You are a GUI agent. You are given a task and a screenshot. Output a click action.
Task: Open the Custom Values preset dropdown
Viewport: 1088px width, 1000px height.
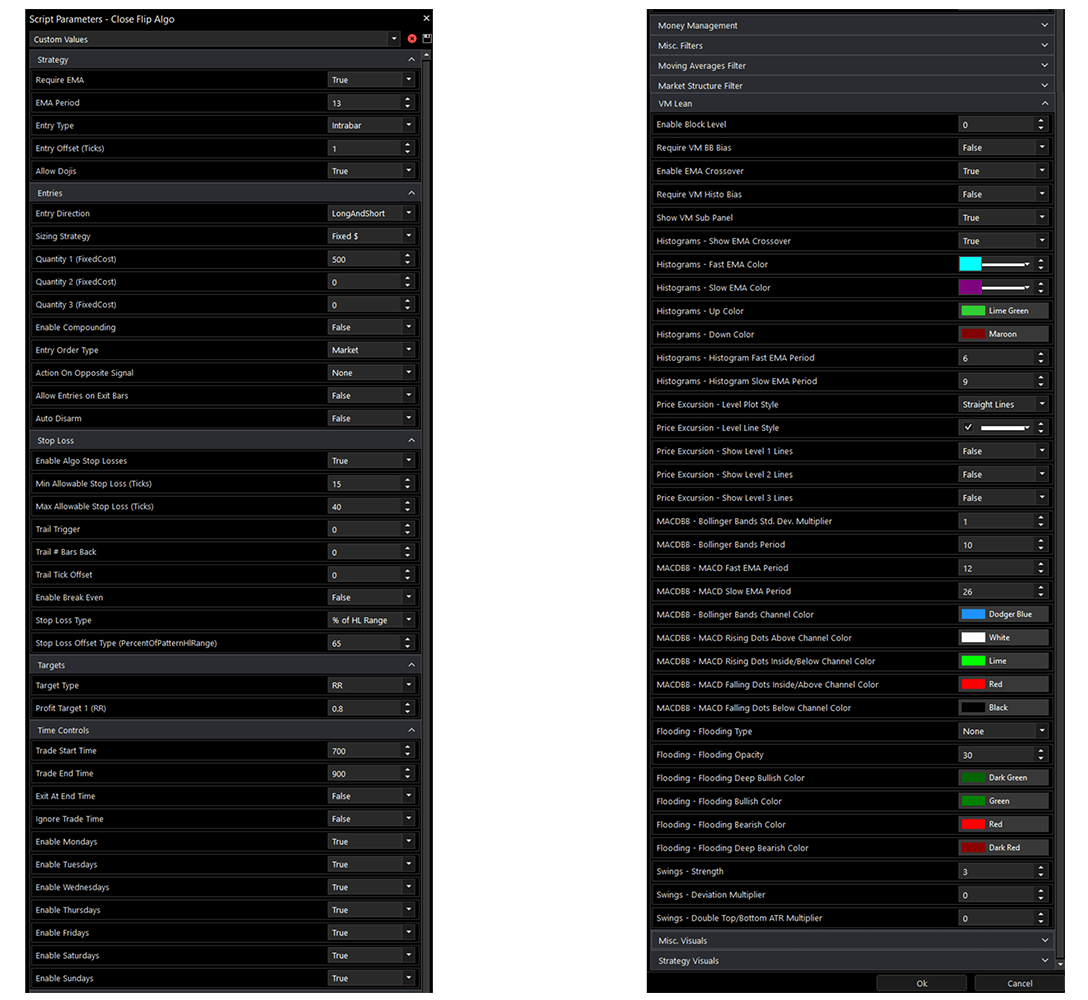pyautogui.click(x=215, y=39)
